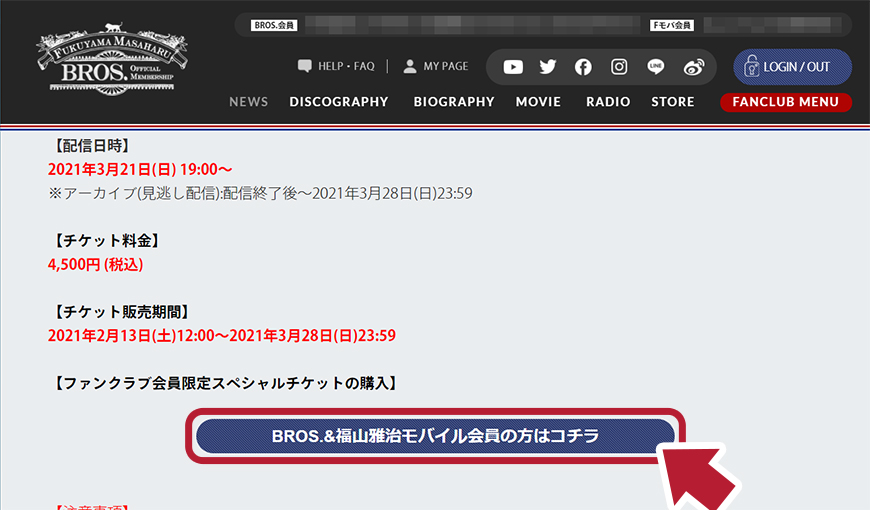This screenshot has width=870, height=510.
Task: Click the archive period note starting ※アーカイブ
Action: 260,194
